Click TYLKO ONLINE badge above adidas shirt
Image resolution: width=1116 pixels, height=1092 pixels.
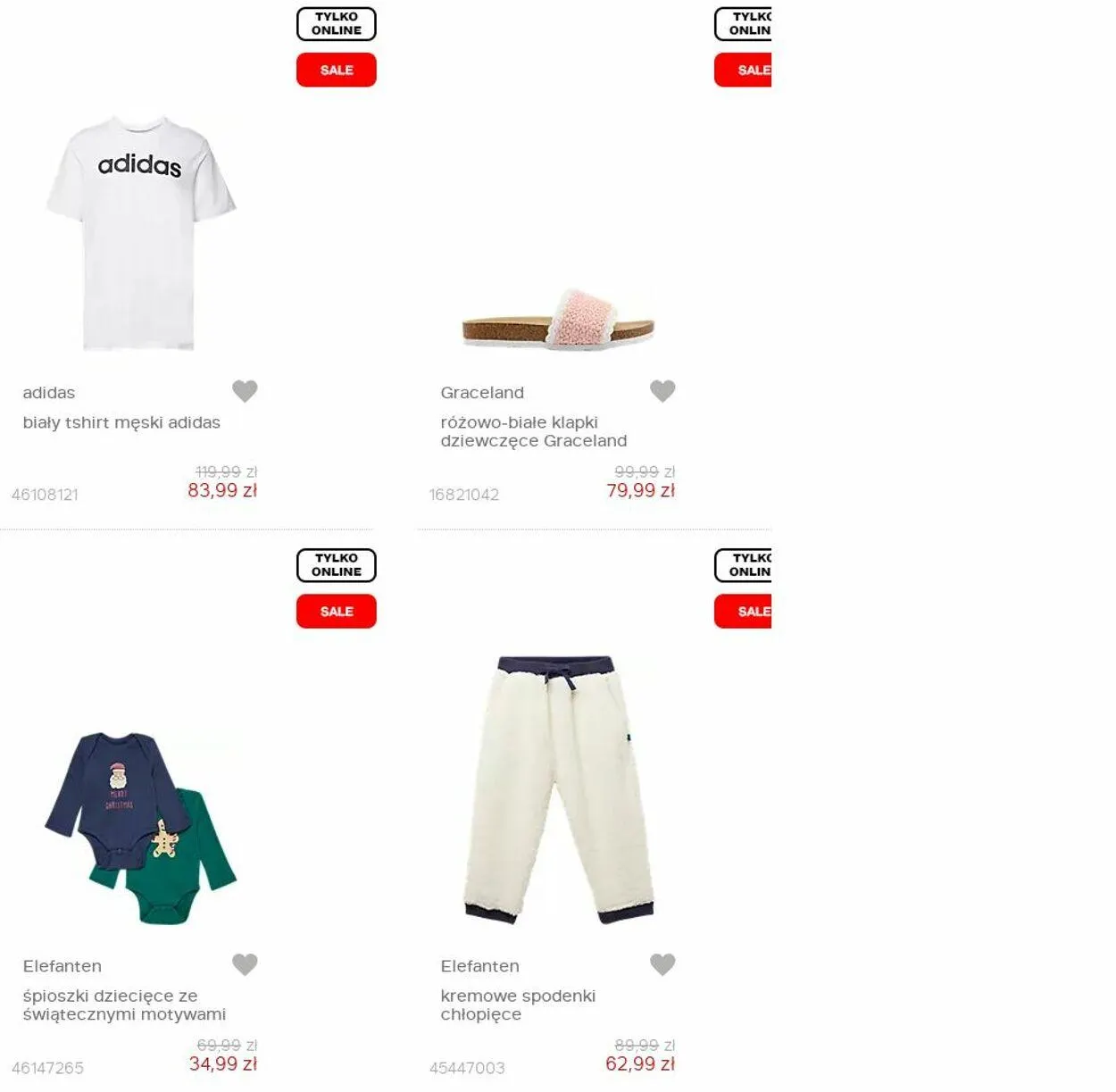[x=337, y=24]
